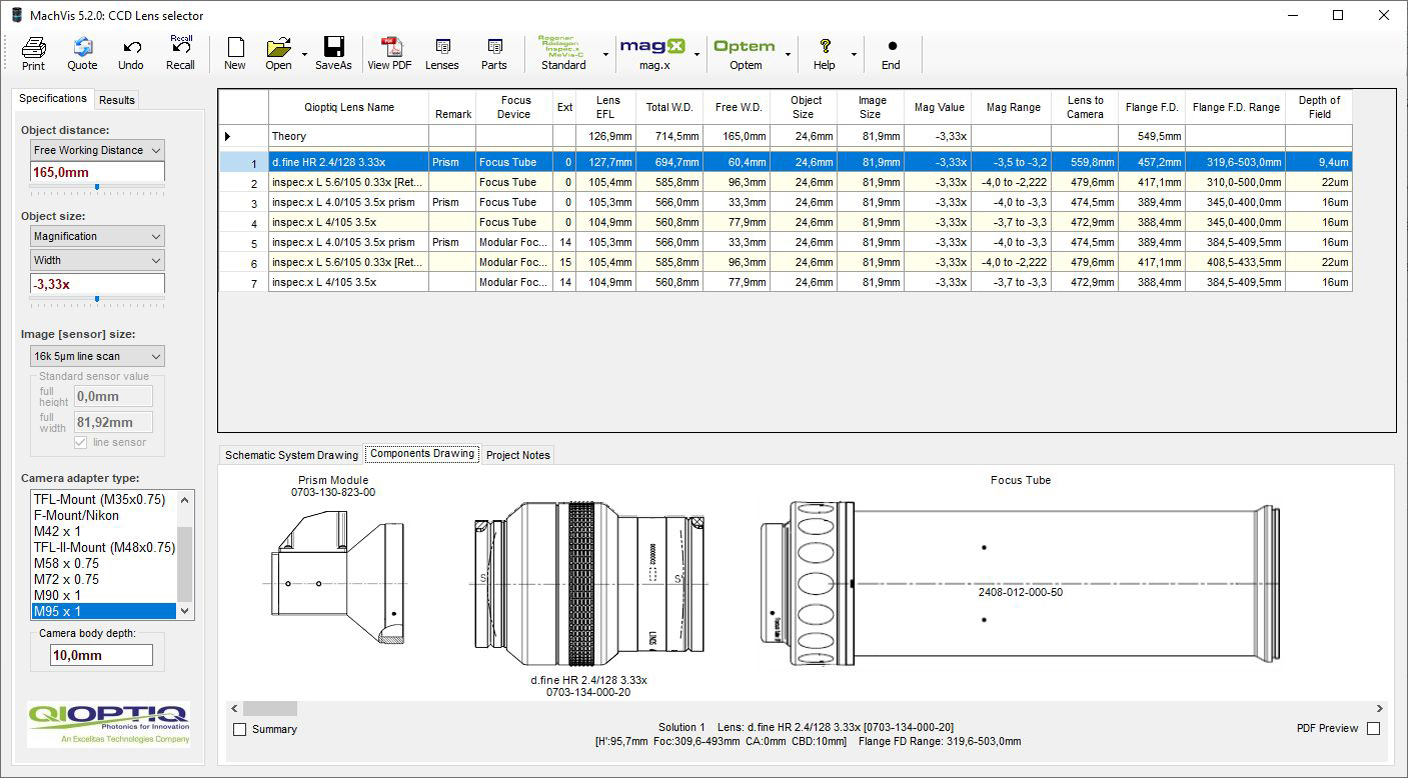1408x778 pixels.
Task: Open Free Working Distance dropdown
Action: [x=97, y=150]
